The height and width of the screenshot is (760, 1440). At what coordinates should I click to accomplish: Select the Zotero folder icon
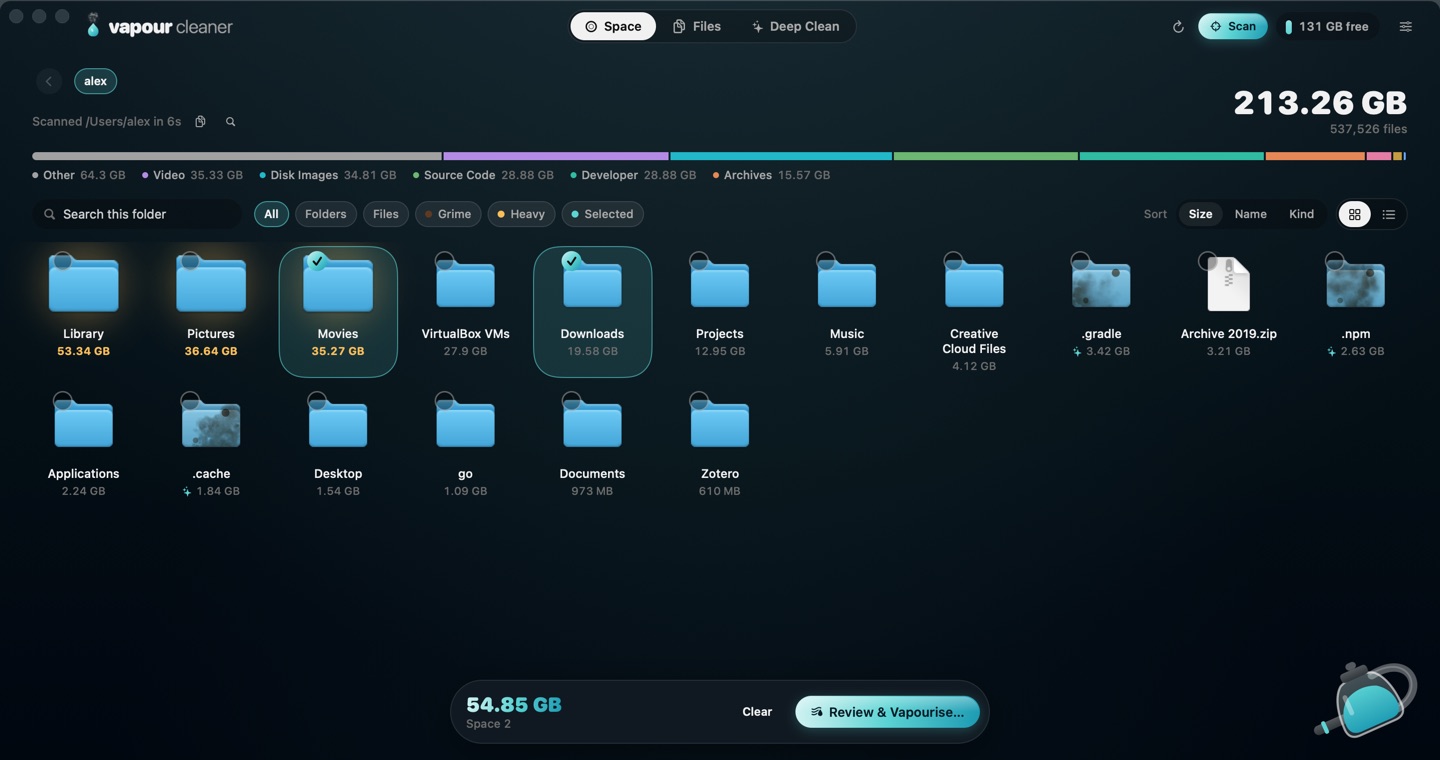[x=720, y=424]
